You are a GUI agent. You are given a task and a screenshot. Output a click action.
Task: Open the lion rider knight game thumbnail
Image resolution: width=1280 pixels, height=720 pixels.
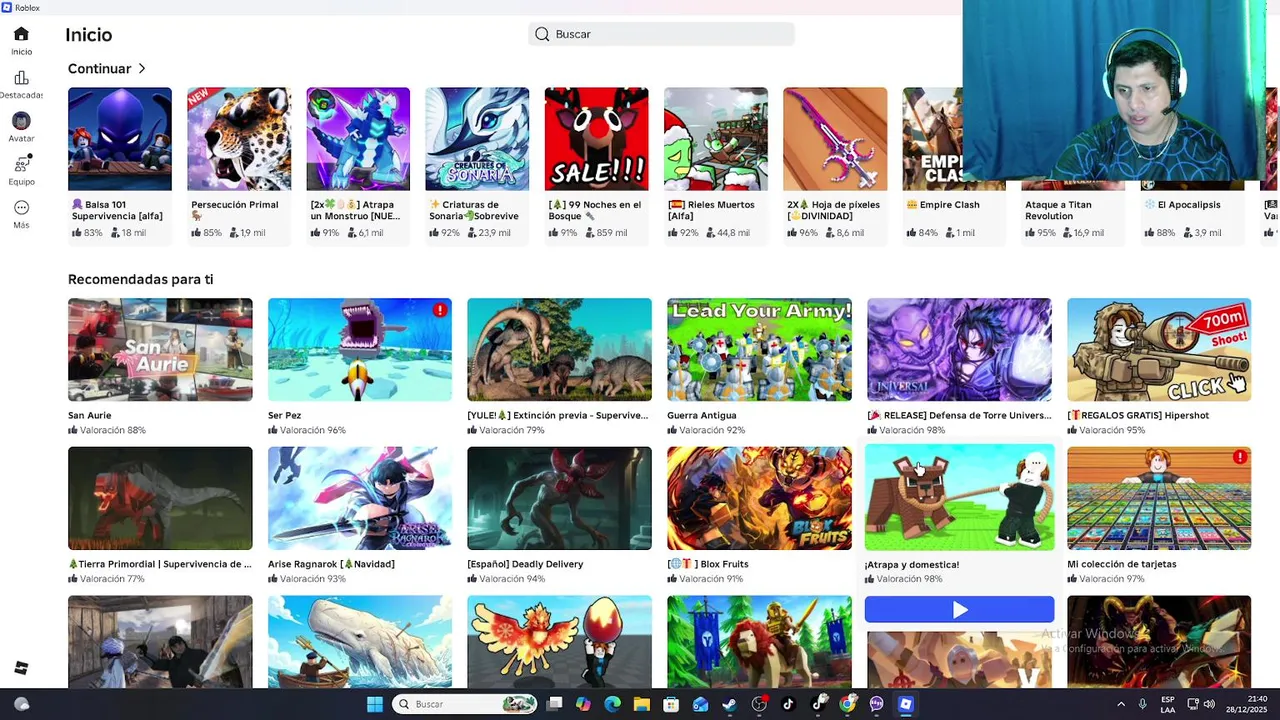(759, 642)
